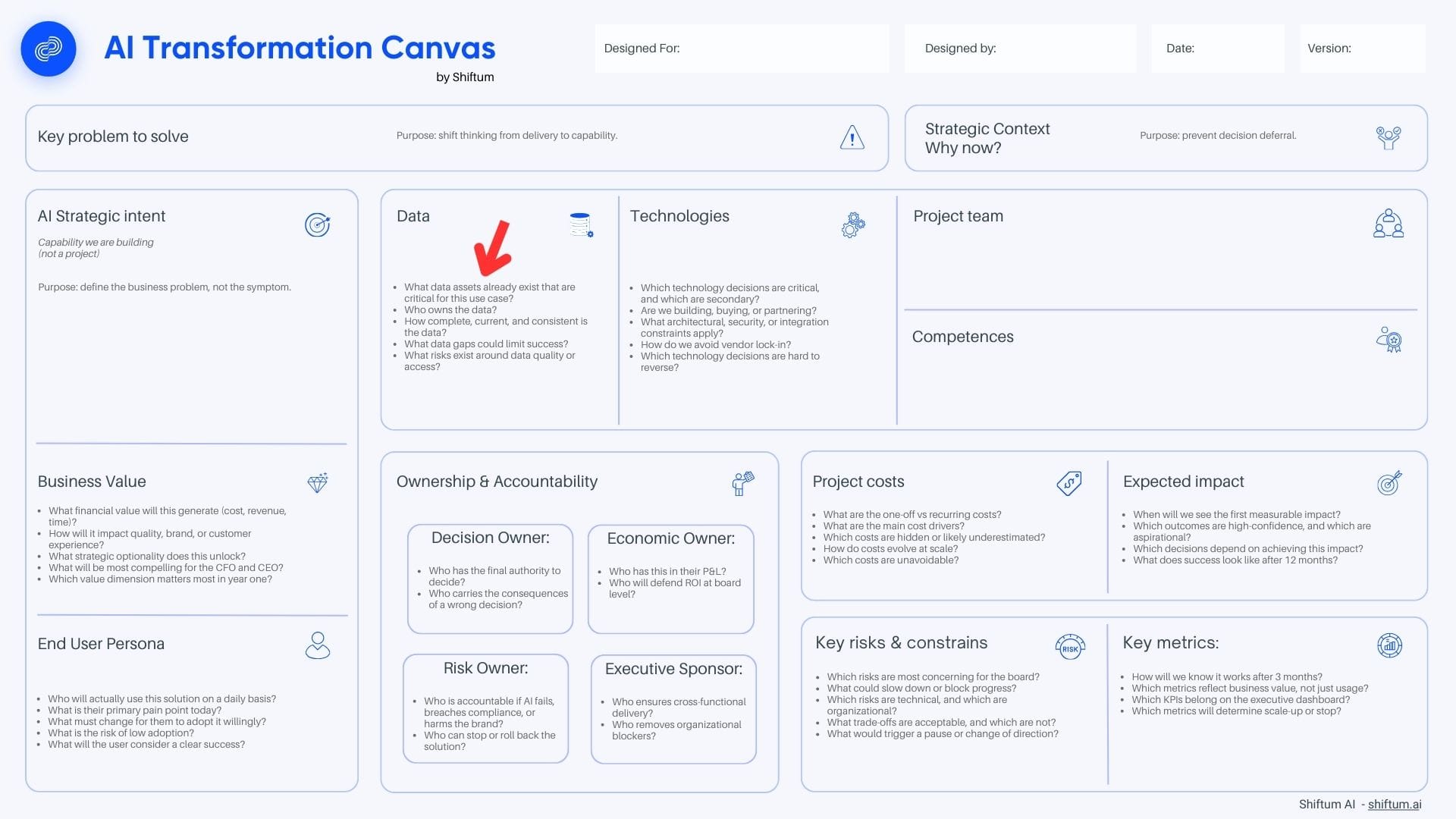Click the Project costs price tag icon

pos(1069,483)
